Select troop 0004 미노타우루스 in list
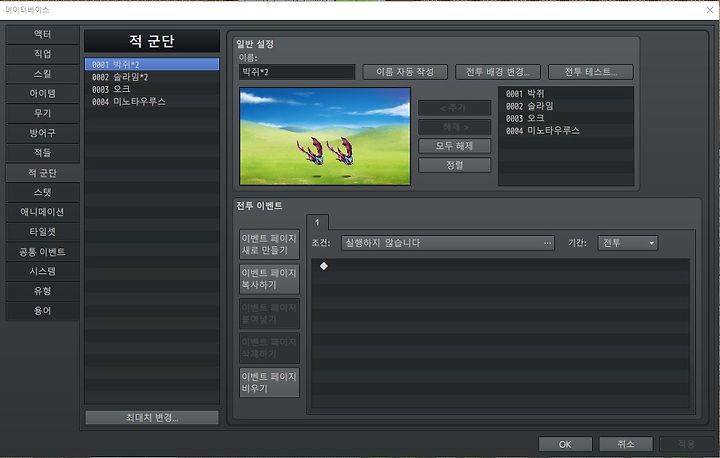Viewport: 720px width, 458px height. point(152,102)
